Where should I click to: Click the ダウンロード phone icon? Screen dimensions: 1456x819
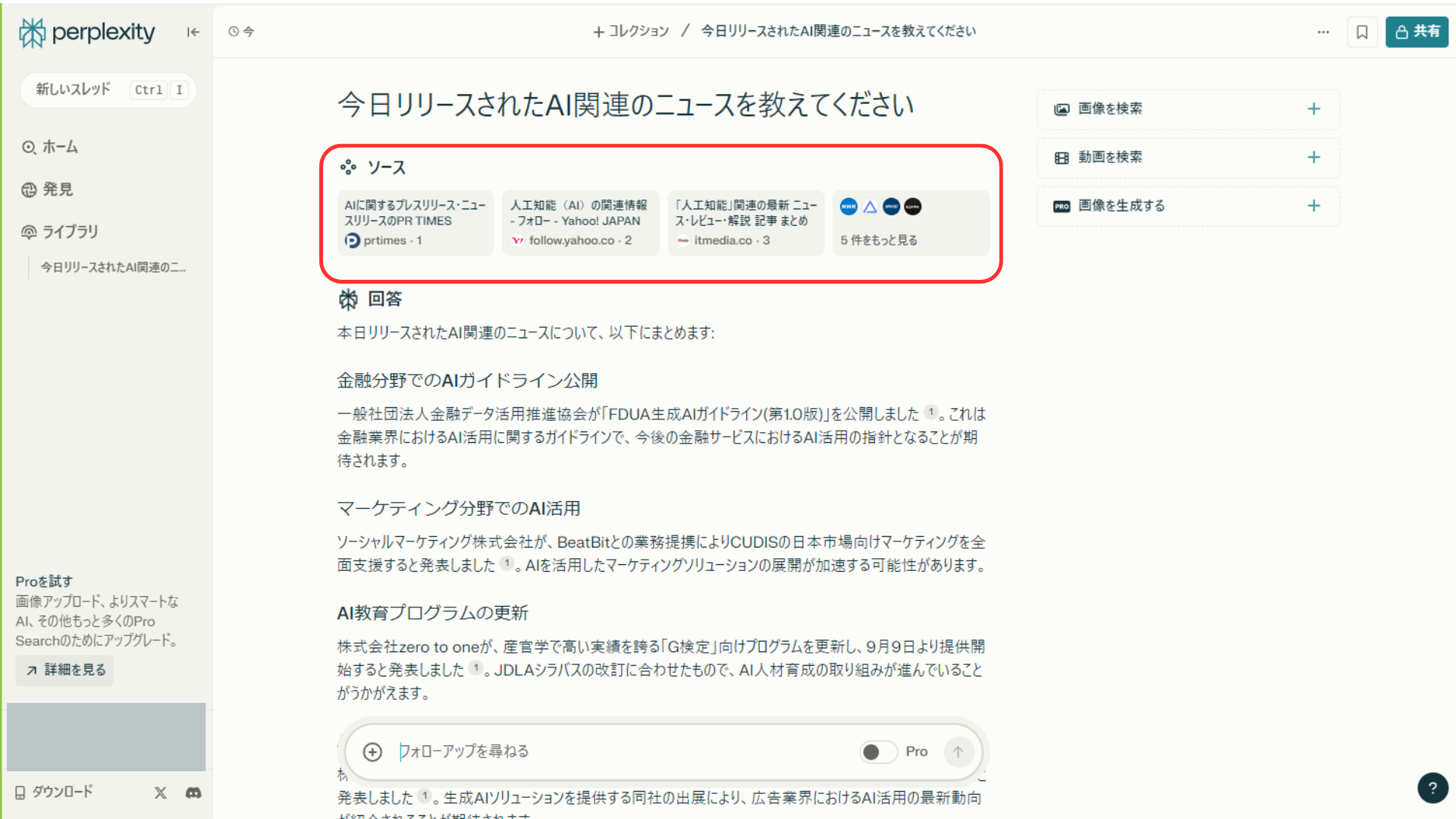20,792
